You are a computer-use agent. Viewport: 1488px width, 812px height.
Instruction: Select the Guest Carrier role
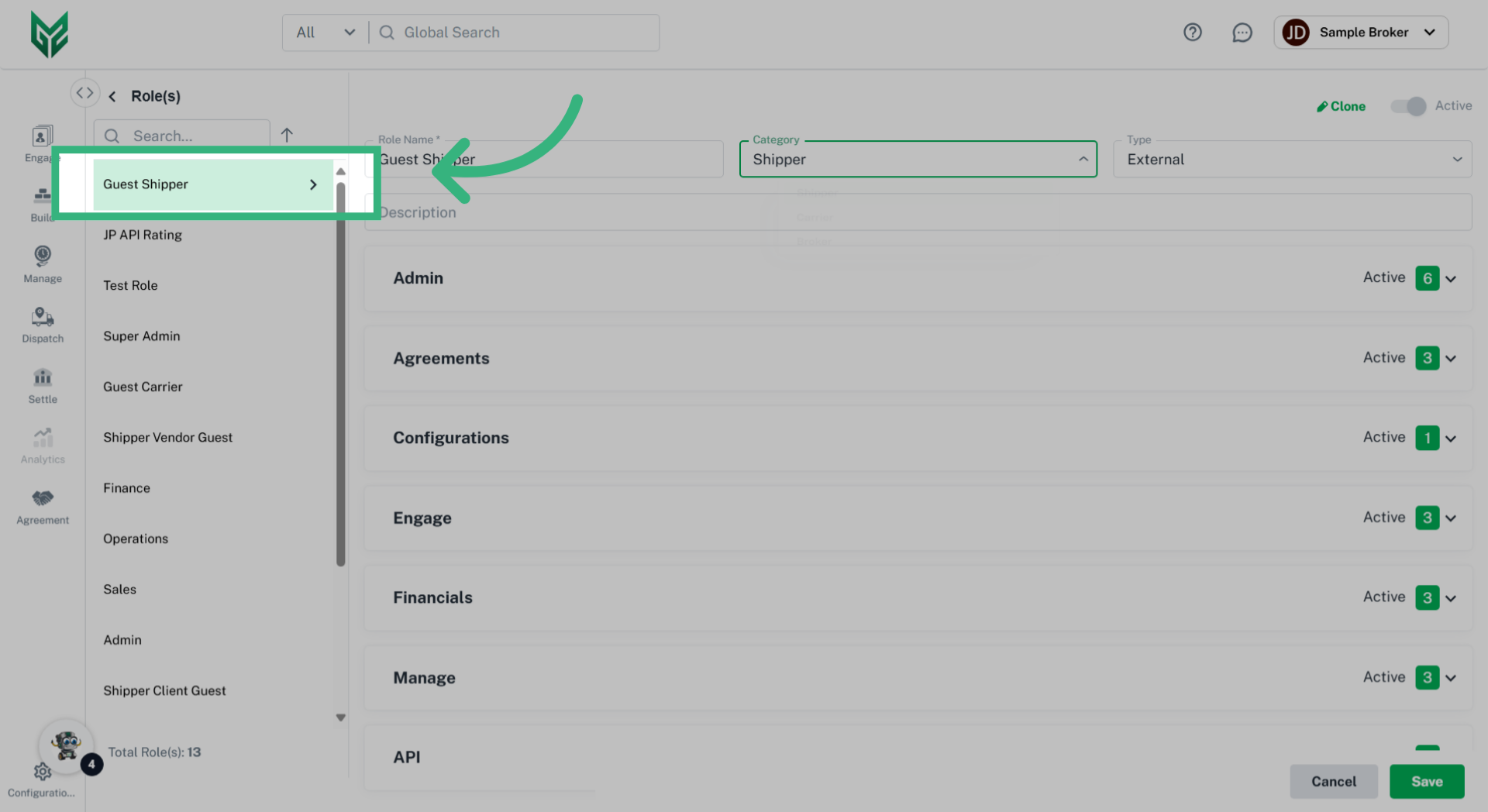[x=143, y=387]
